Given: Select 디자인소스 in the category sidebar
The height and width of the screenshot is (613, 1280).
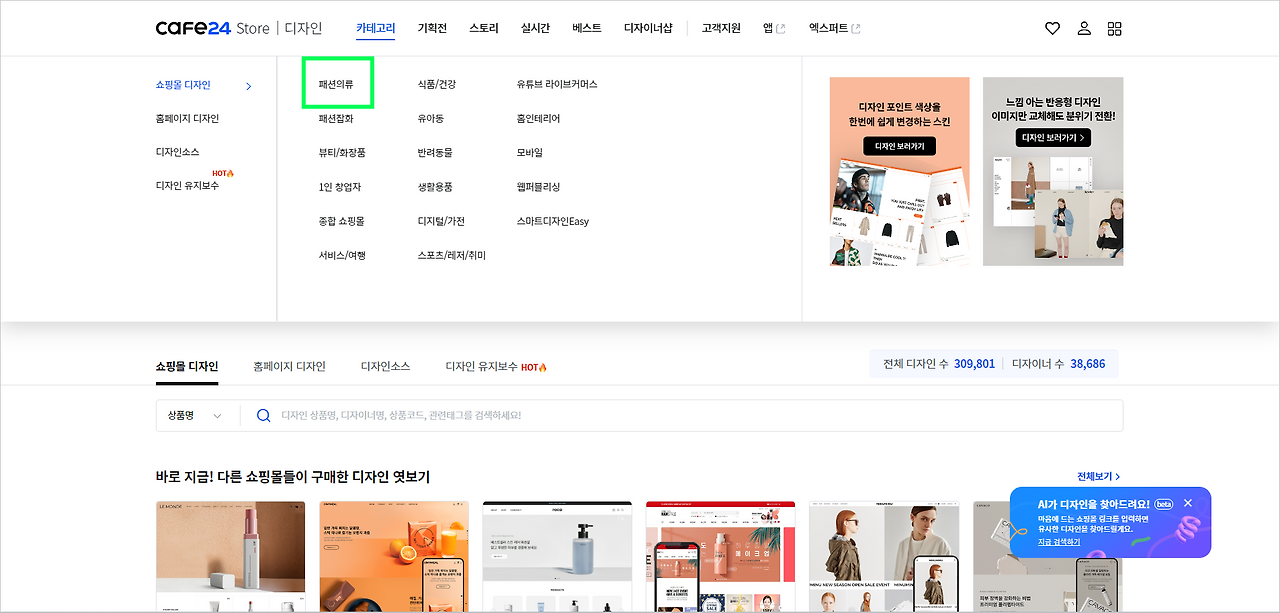Looking at the screenshot, I should coord(178,152).
